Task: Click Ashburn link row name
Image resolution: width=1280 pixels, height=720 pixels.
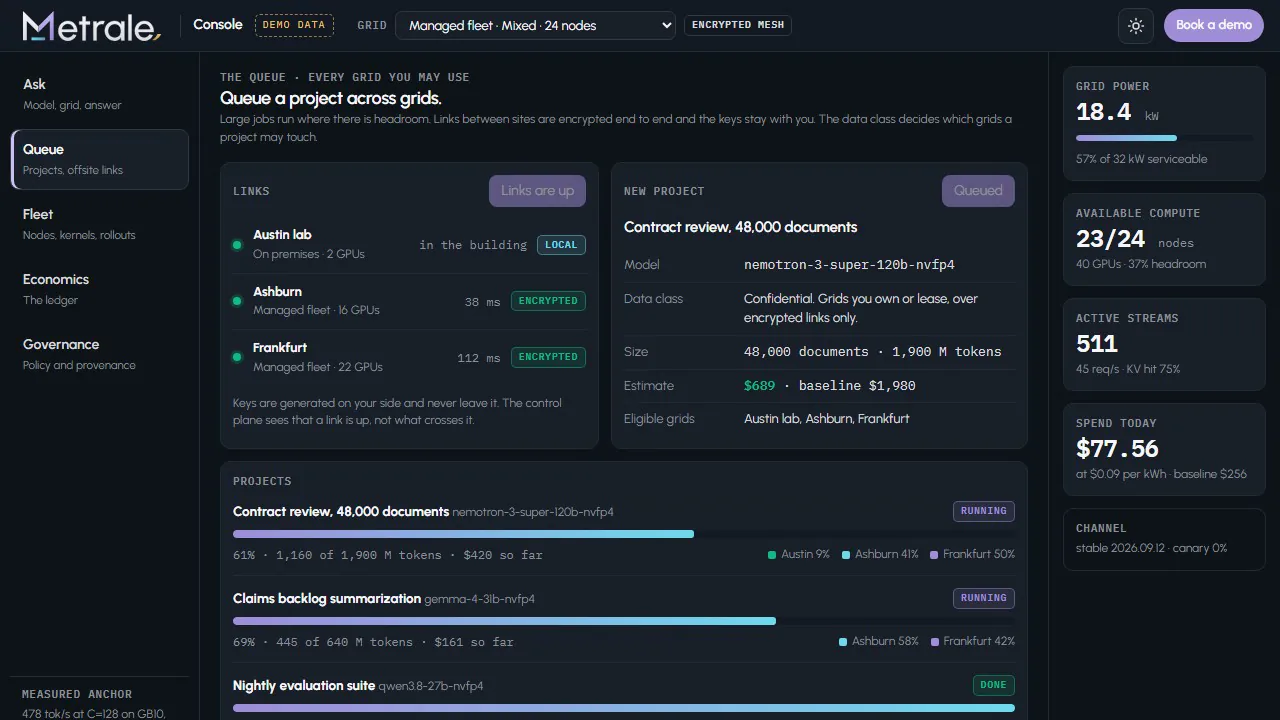Action: click(x=277, y=292)
